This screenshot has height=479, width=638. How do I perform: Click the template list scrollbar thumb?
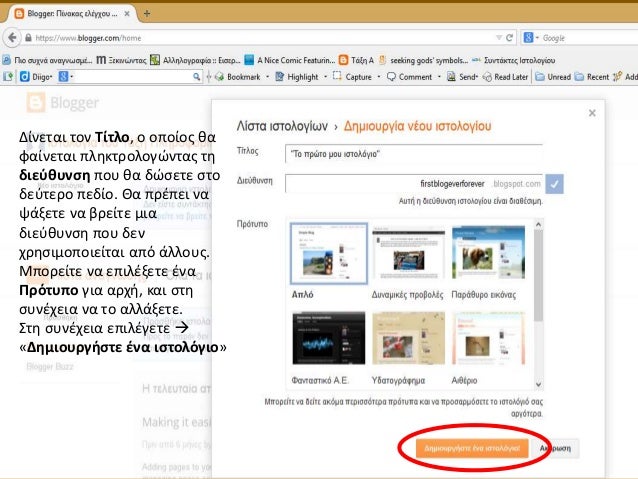(x=538, y=276)
